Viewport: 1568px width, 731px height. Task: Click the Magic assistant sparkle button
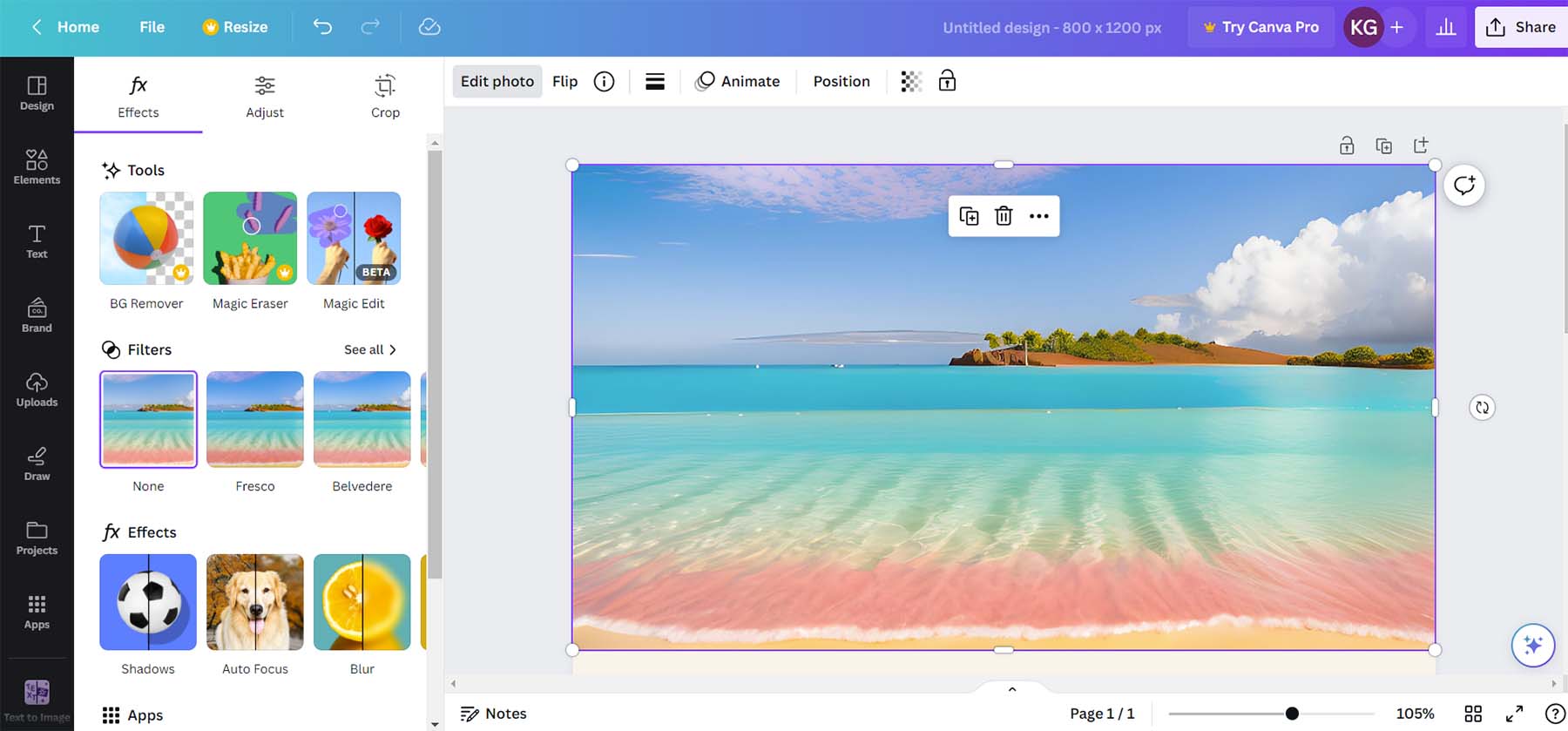pyautogui.click(x=1532, y=646)
